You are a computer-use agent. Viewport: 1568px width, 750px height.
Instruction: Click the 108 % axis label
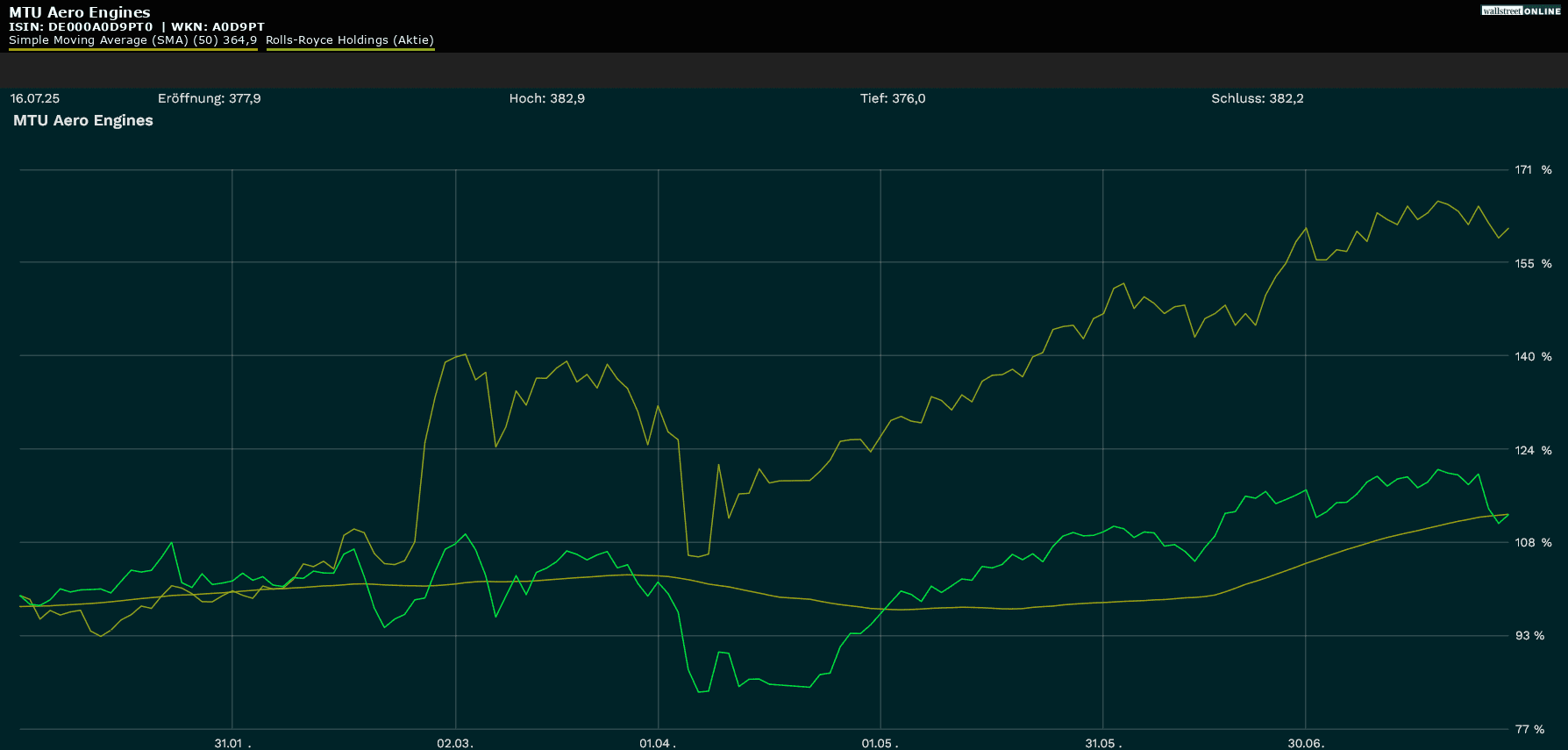click(1533, 542)
